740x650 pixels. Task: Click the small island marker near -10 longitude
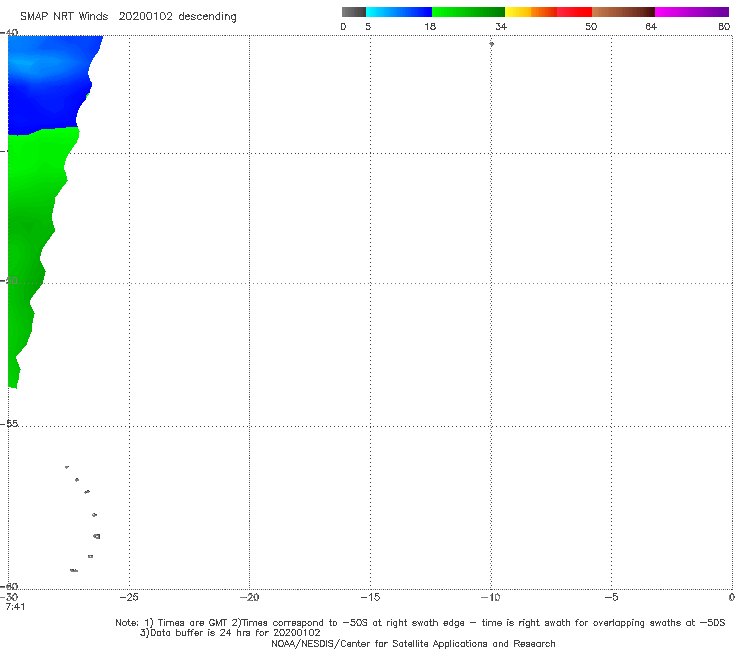[x=491, y=44]
